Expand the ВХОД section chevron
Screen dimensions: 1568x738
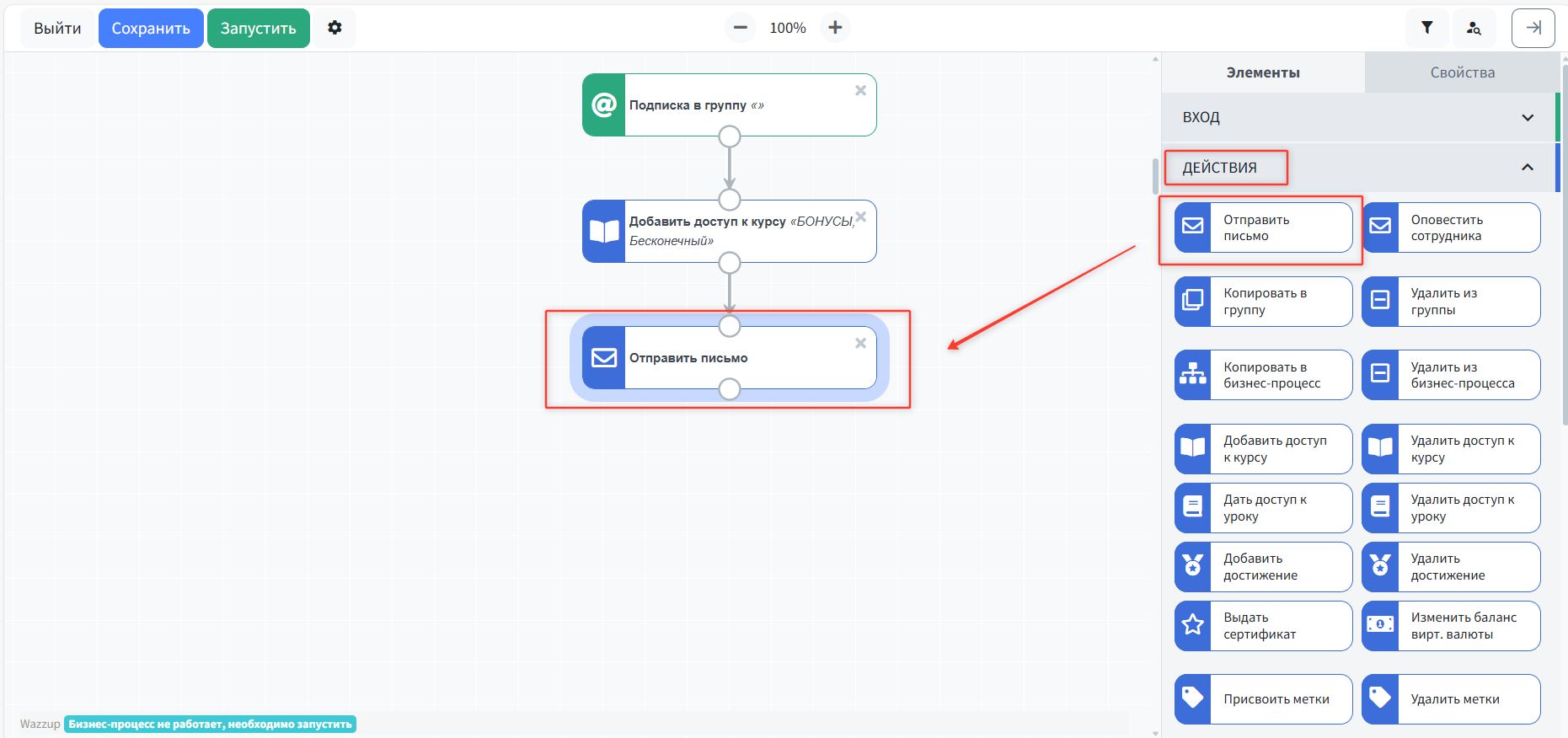pyautogui.click(x=1527, y=118)
